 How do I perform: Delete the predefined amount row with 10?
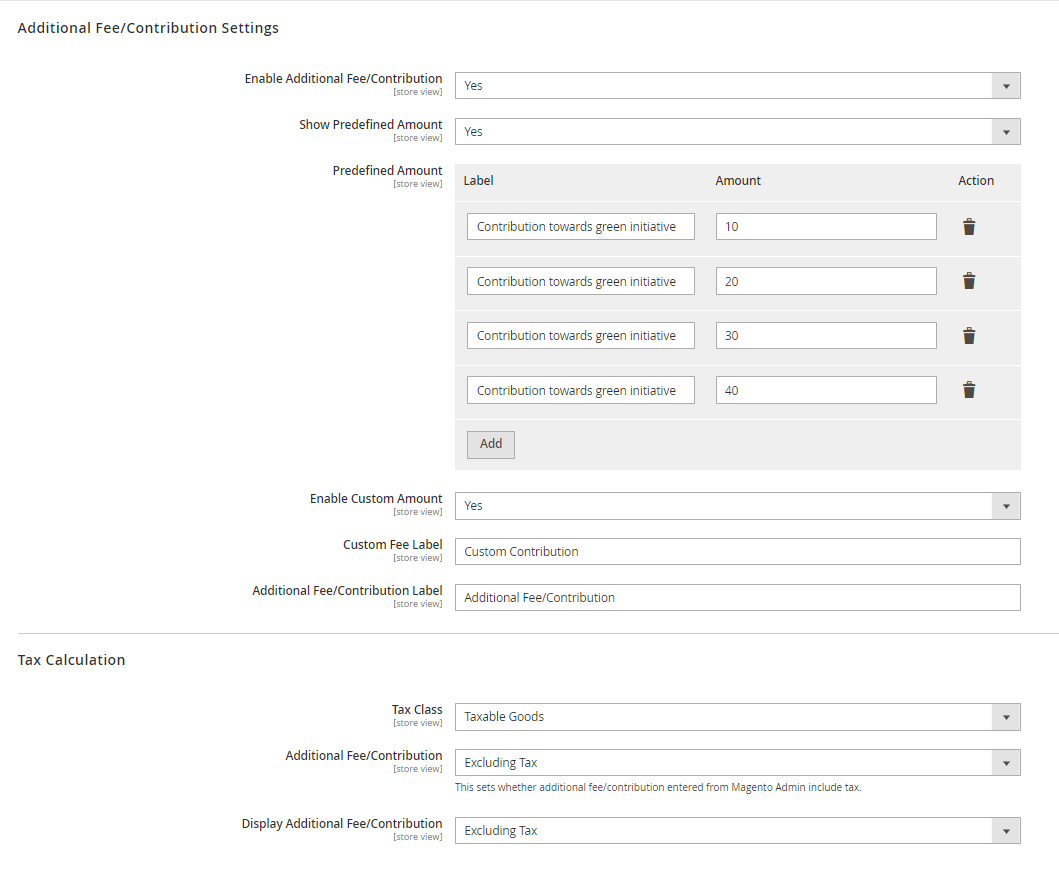click(x=968, y=227)
